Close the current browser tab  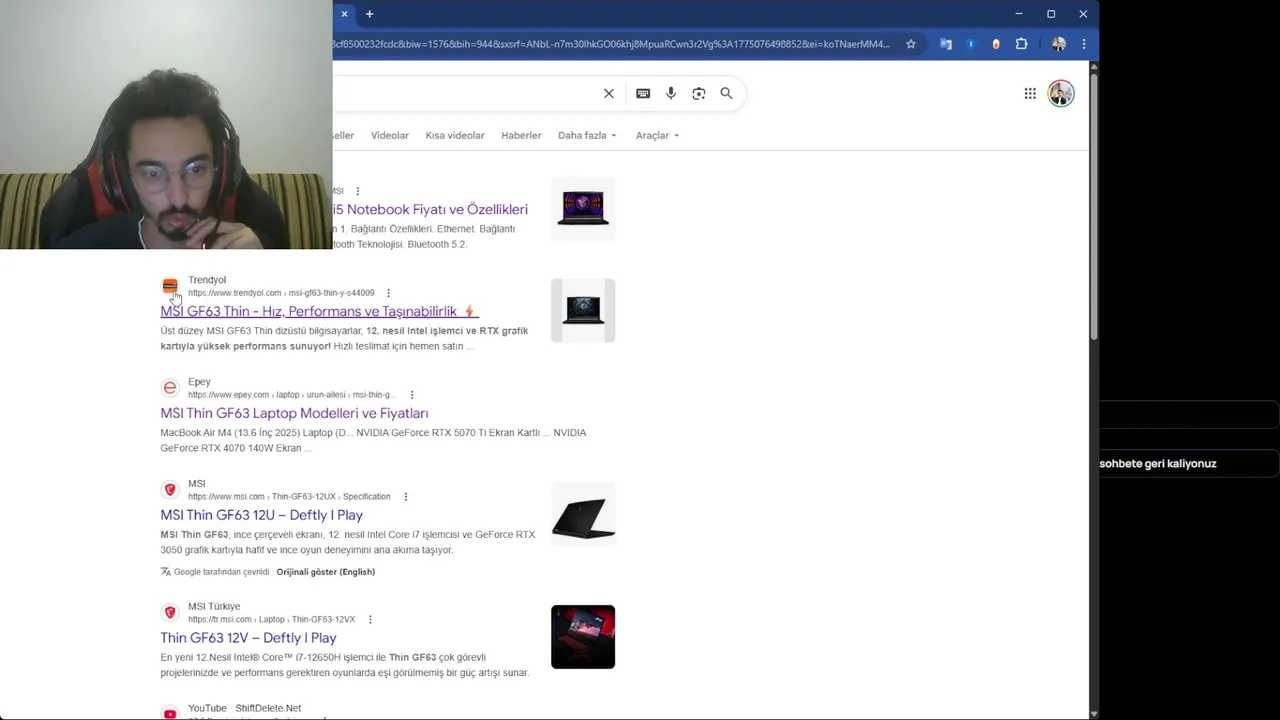pyautogui.click(x=344, y=14)
